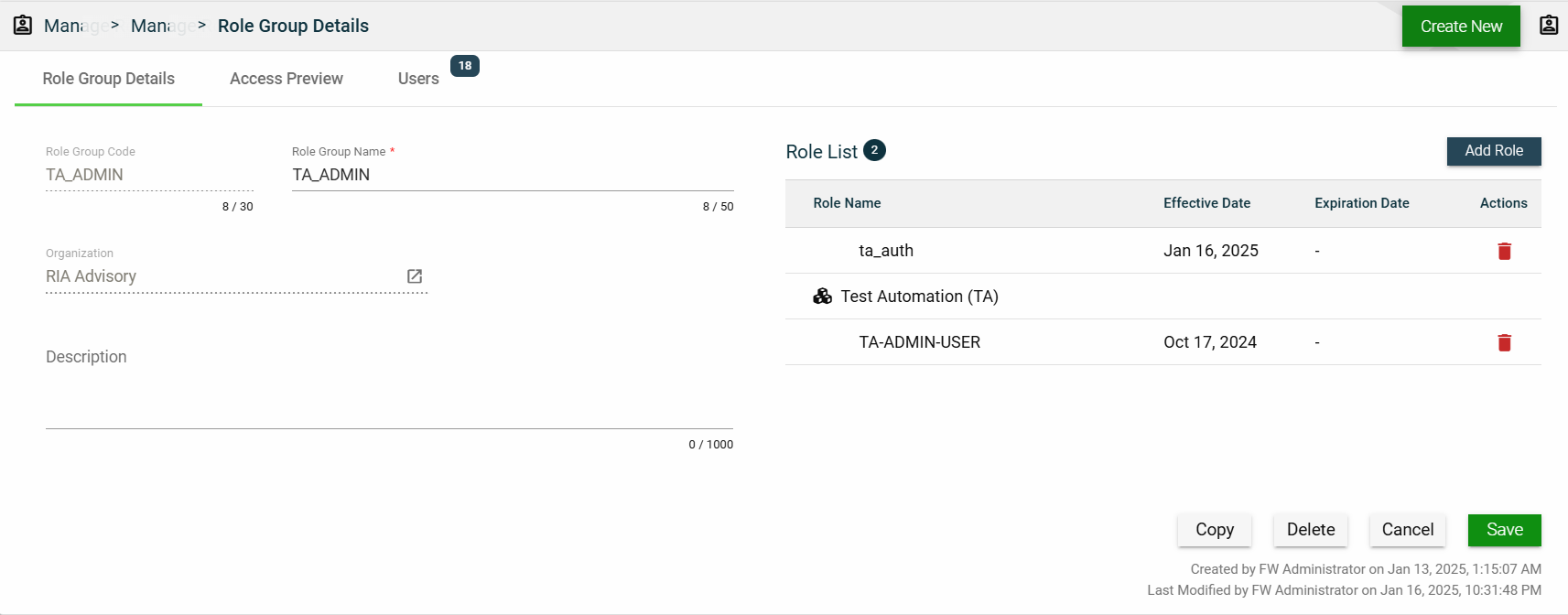The width and height of the screenshot is (1568, 615).
Task: Click the Users count badge showing 18
Action: click(x=465, y=66)
